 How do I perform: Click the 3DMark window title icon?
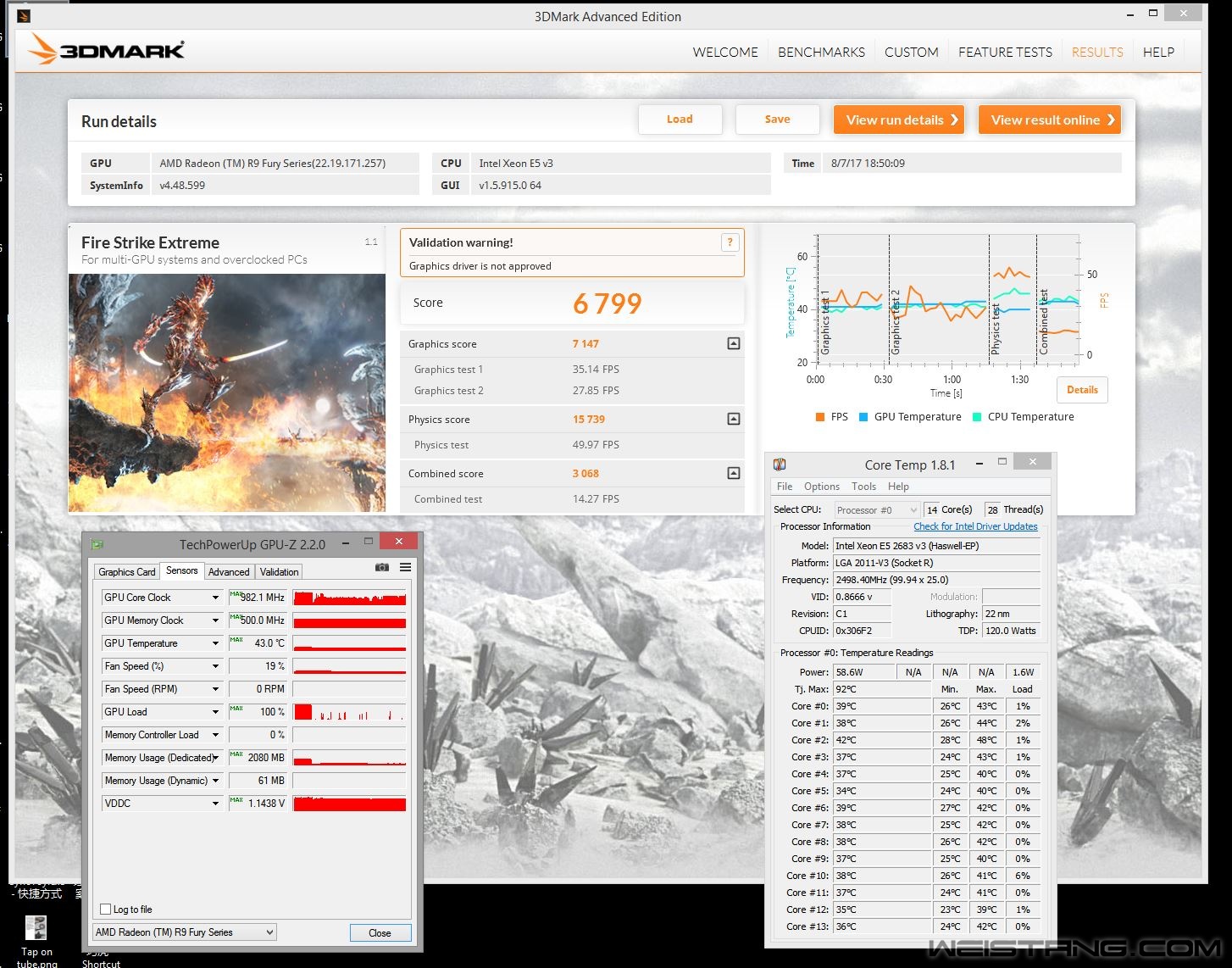[24, 15]
